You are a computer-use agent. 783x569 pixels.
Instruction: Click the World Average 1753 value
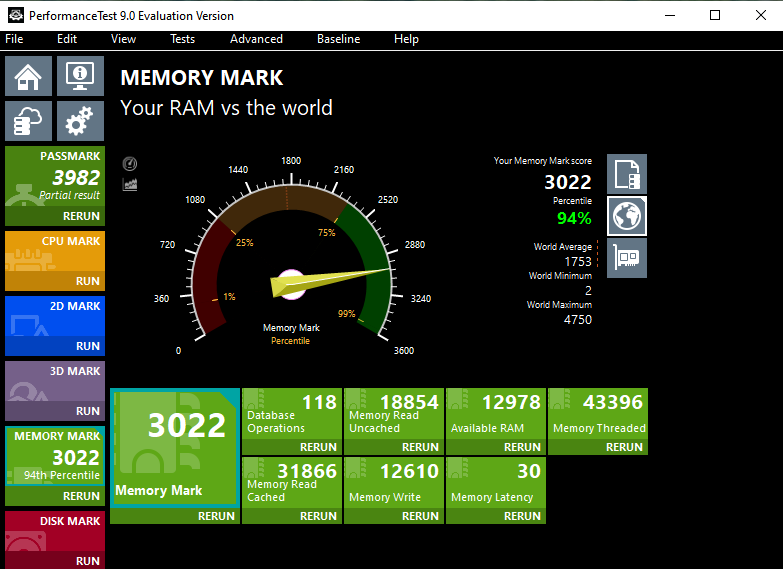(578, 262)
